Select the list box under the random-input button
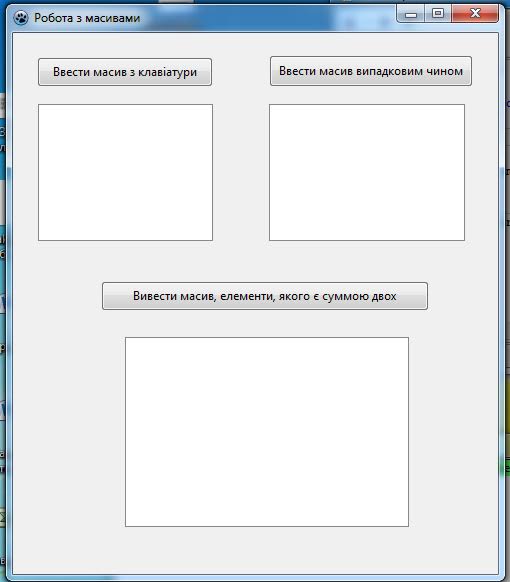This screenshot has width=510, height=582. click(x=367, y=172)
